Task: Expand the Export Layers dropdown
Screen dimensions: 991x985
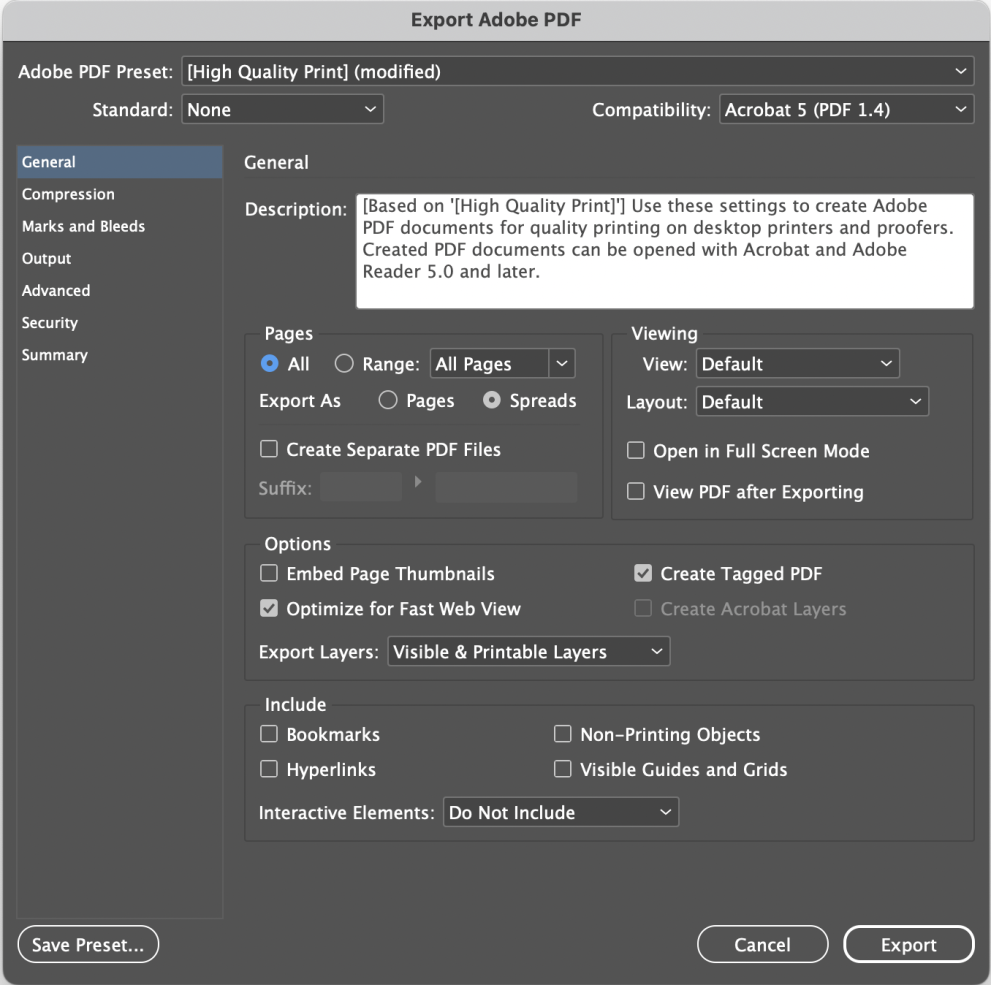Action: [528, 651]
